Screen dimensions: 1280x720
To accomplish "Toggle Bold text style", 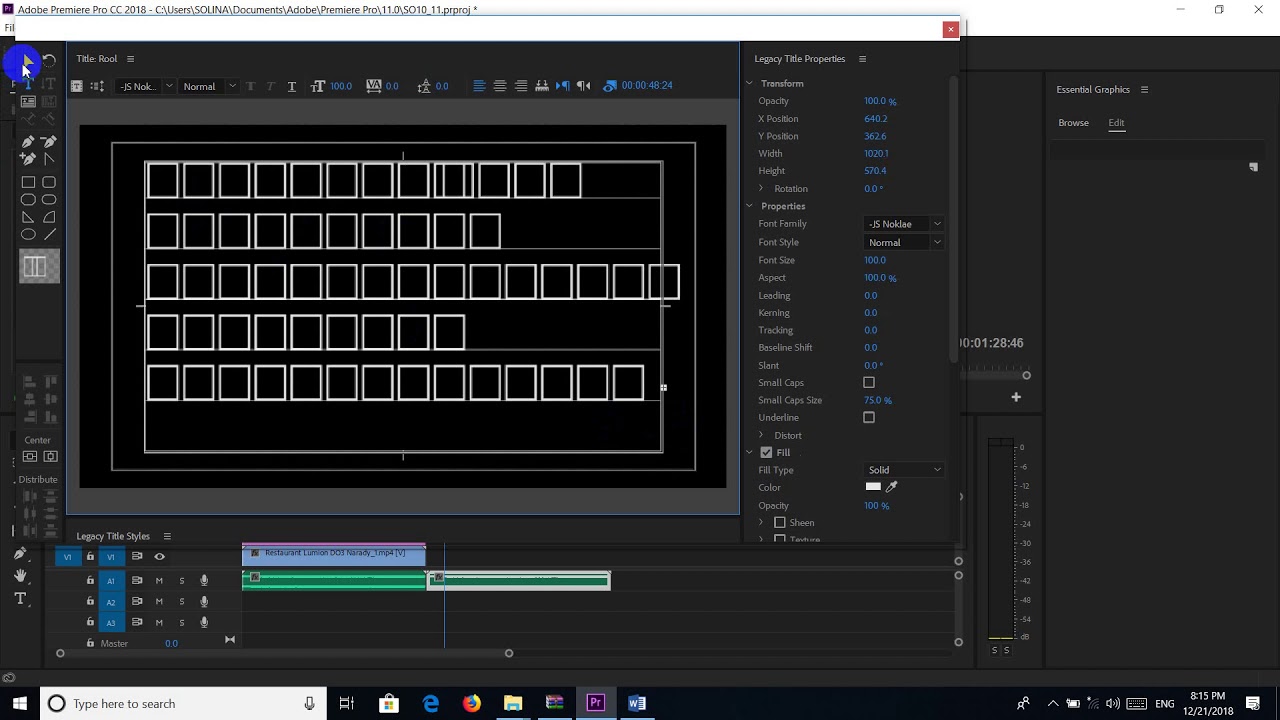I will click(x=250, y=86).
